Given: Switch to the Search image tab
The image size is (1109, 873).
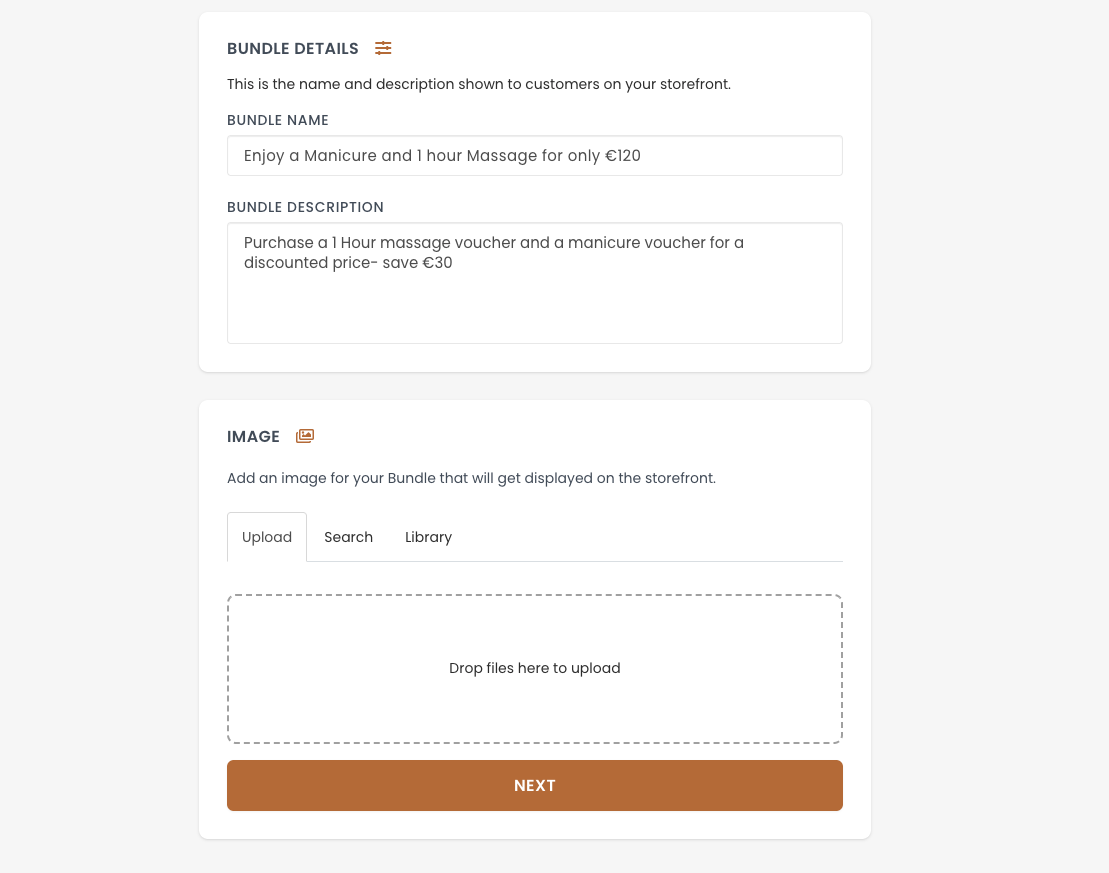Looking at the screenshot, I should click(348, 537).
